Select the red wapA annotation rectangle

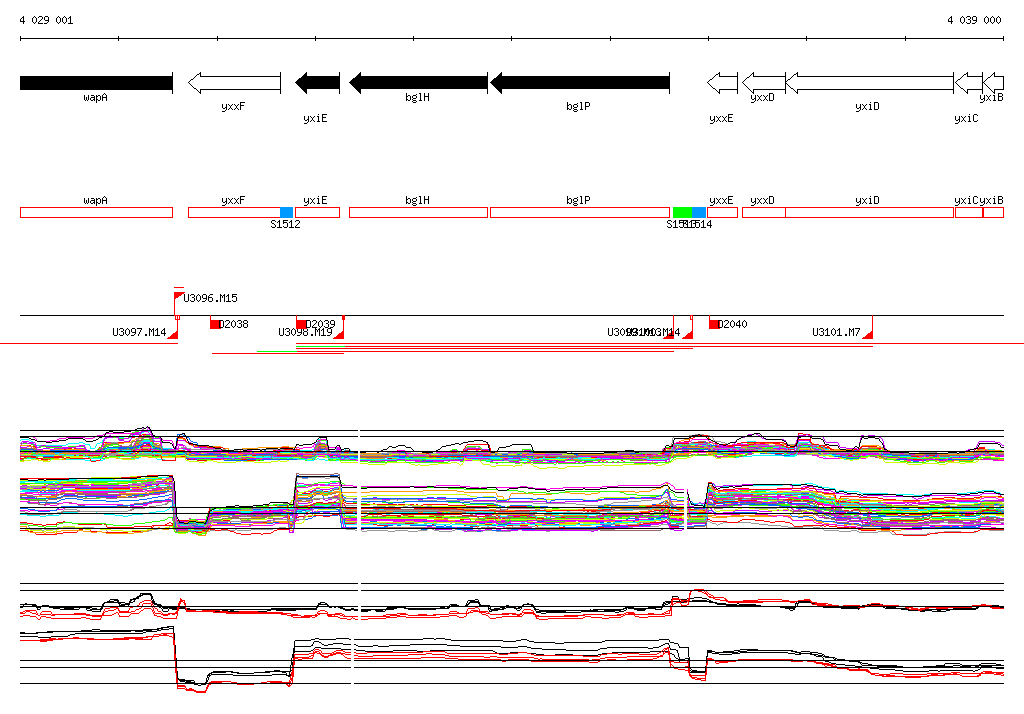click(x=96, y=212)
